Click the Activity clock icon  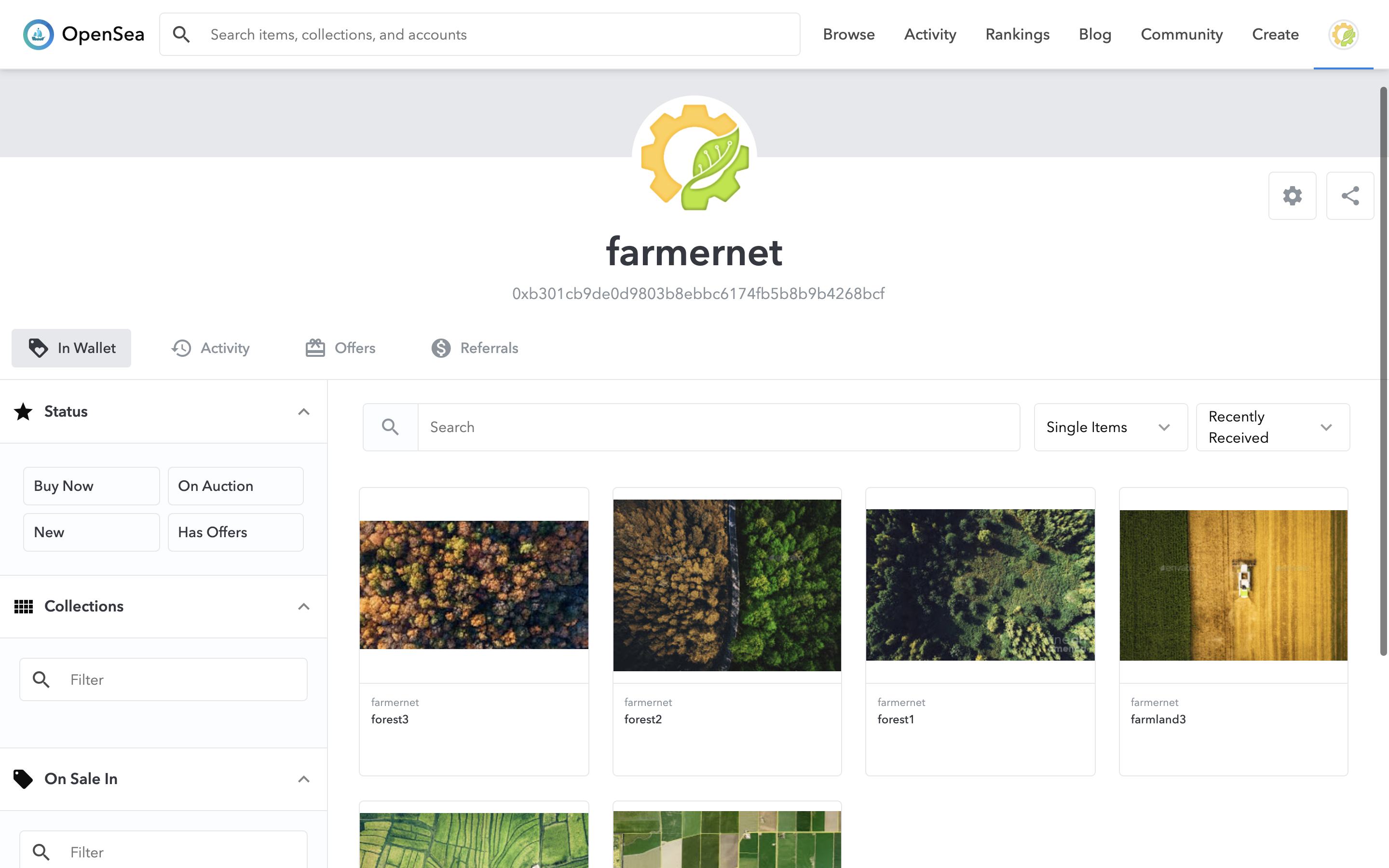click(181, 348)
